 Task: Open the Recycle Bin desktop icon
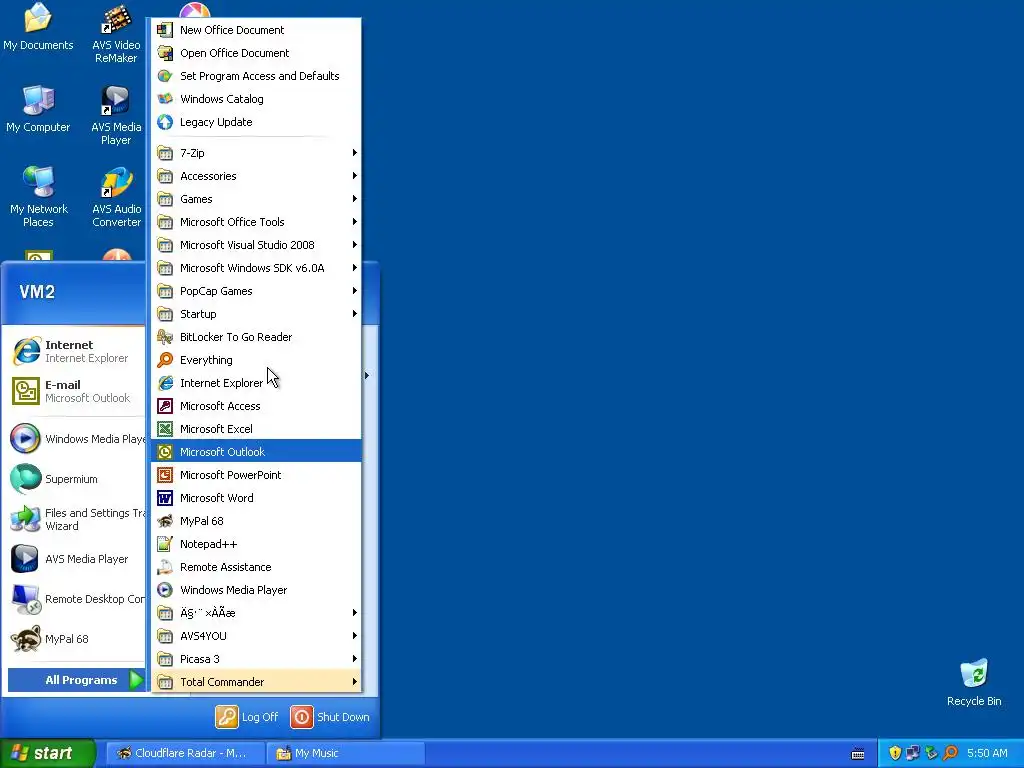point(974,682)
